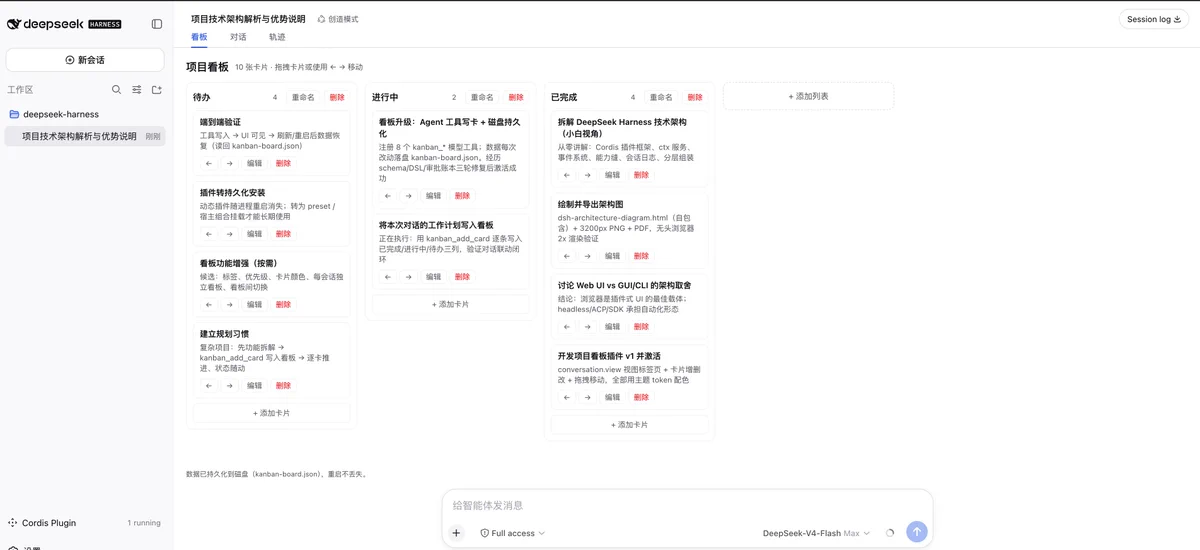Edit the 端到端验证 card
The height and width of the screenshot is (550, 1200).
[255, 163]
